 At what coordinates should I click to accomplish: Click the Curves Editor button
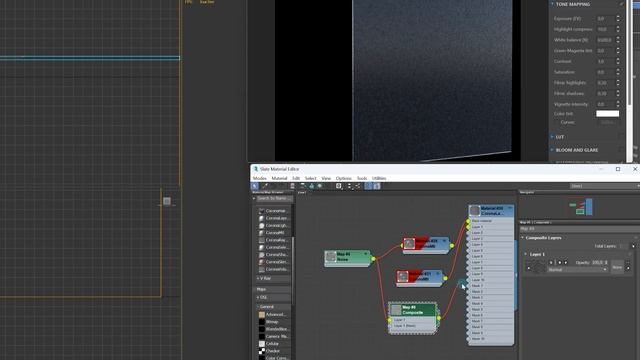click(x=607, y=122)
